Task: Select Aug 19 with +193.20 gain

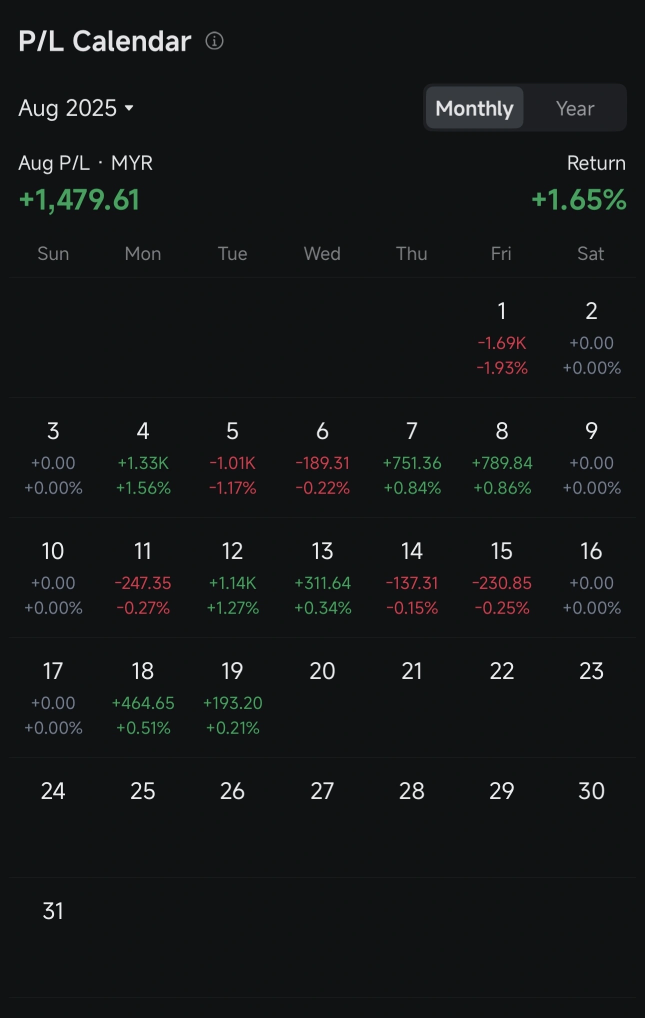Action: [x=232, y=697]
